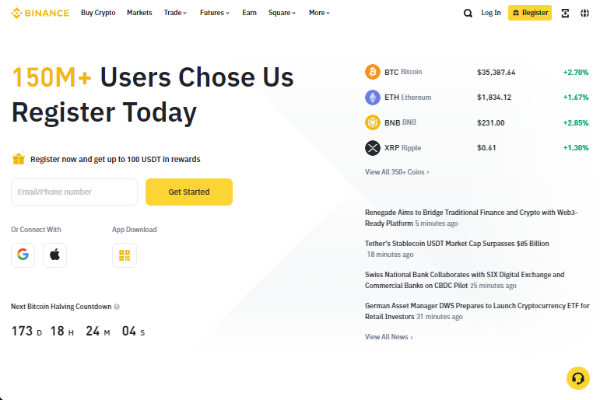Connect with the Apple icon
600x400 pixels.
pyautogui.click(x=55, y=255)
